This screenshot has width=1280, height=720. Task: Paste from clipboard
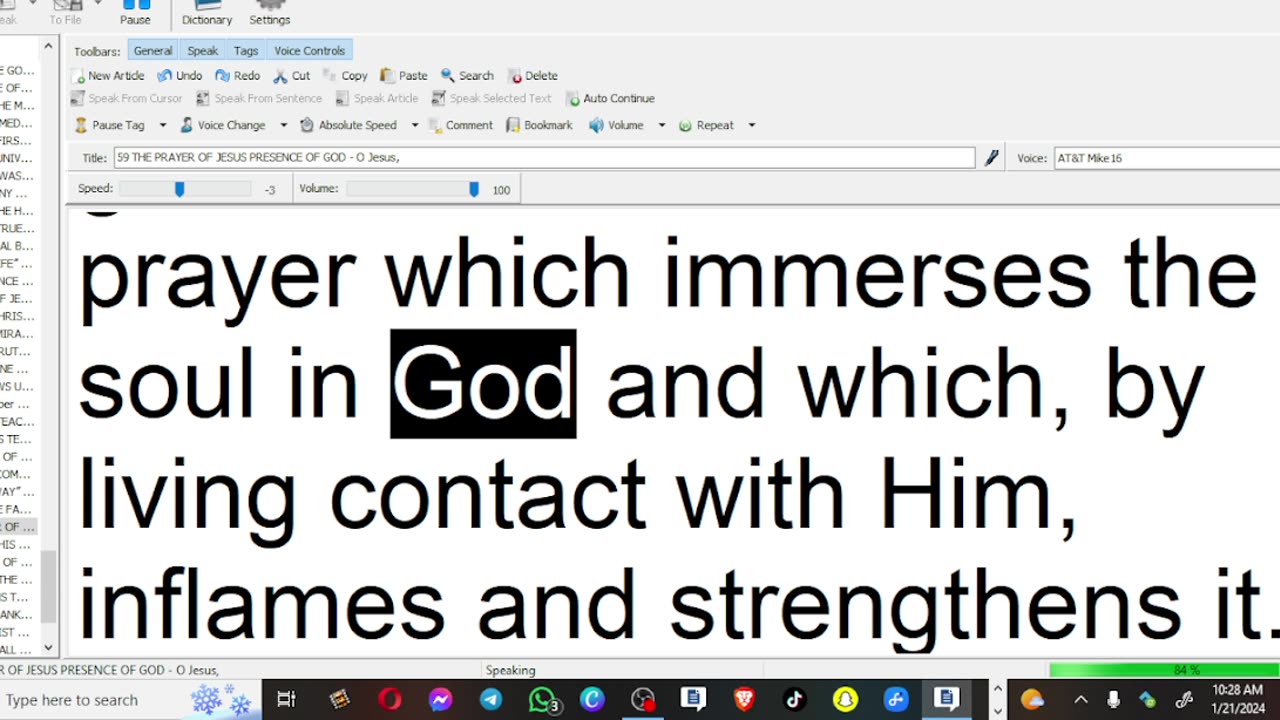coord(404,76)
